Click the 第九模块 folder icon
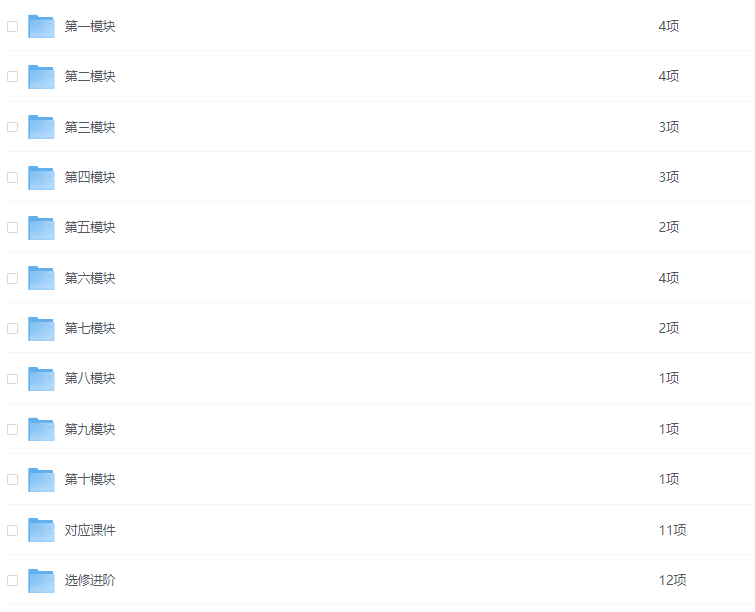This screenshot has height=612, width=755. 41,429
